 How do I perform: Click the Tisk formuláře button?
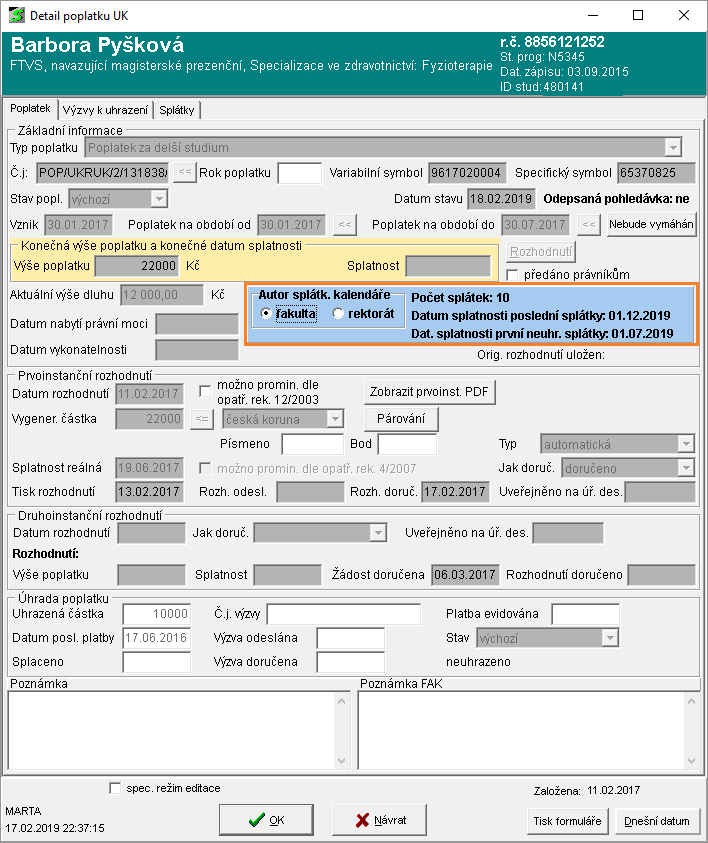point(566,821)
